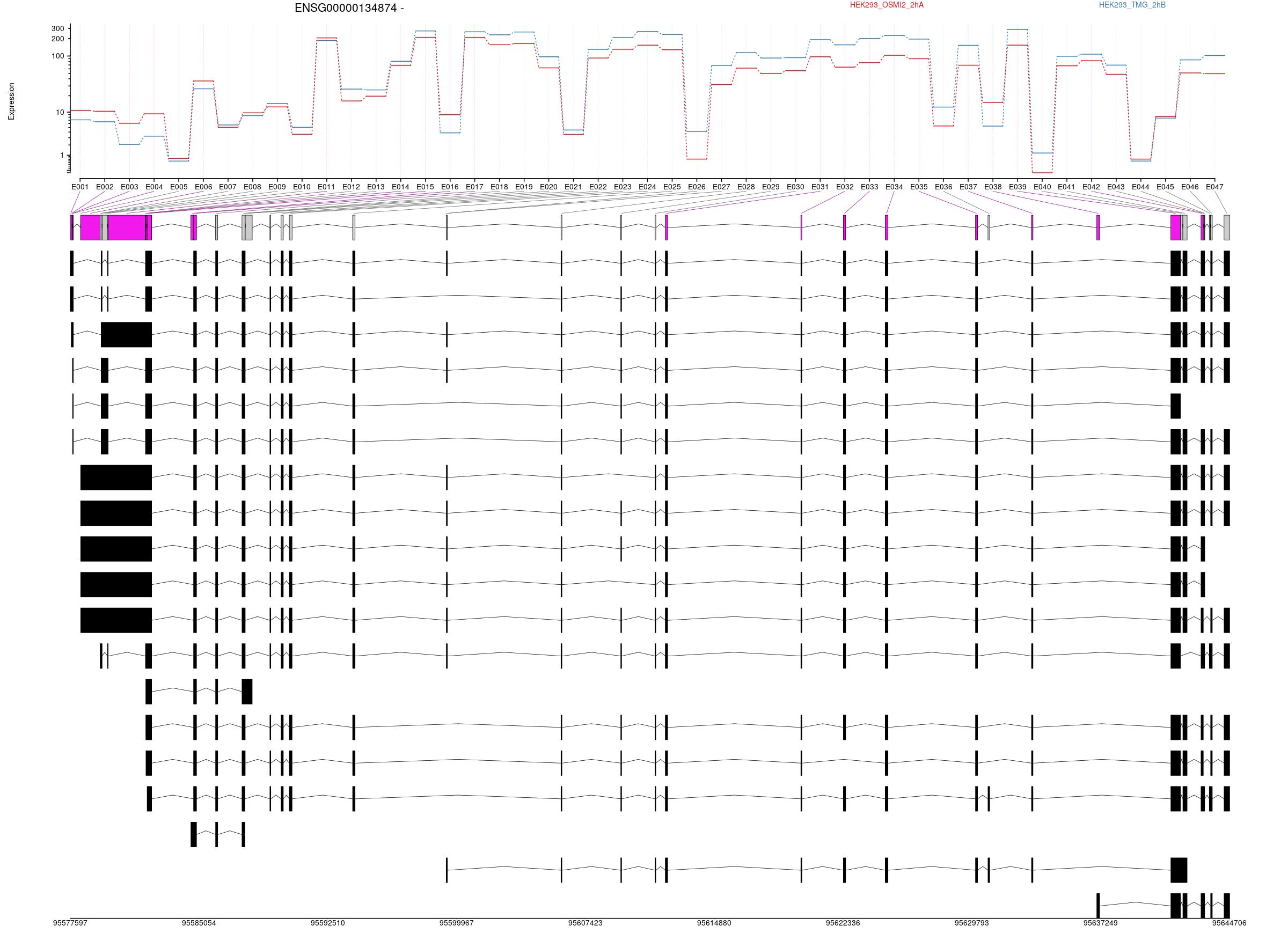
Task: Select exon label E034
Action: pos(894,187)
